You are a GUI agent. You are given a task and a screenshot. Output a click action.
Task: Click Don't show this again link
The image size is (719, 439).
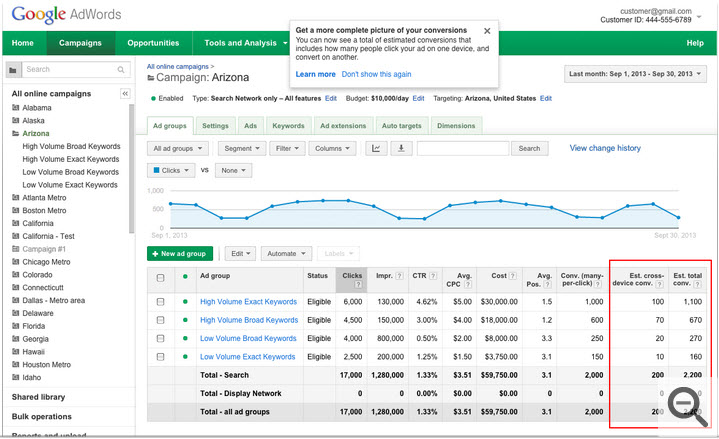(x=376, y=74)
